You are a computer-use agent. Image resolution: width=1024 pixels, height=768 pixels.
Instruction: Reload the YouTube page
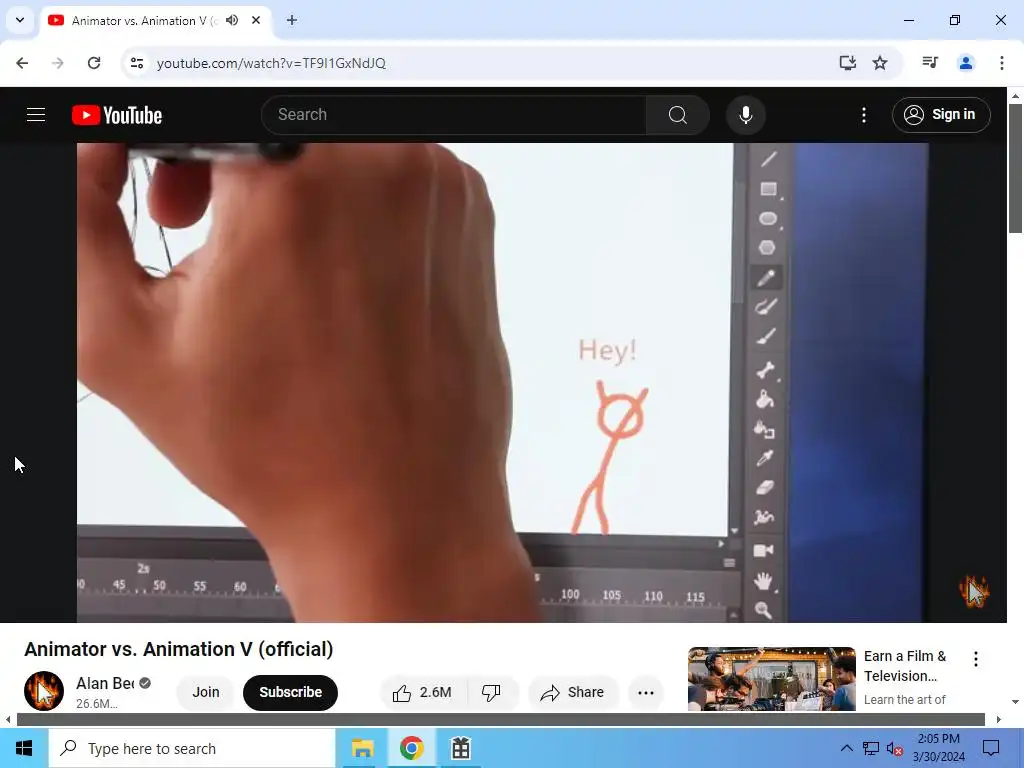coord(94,63)
